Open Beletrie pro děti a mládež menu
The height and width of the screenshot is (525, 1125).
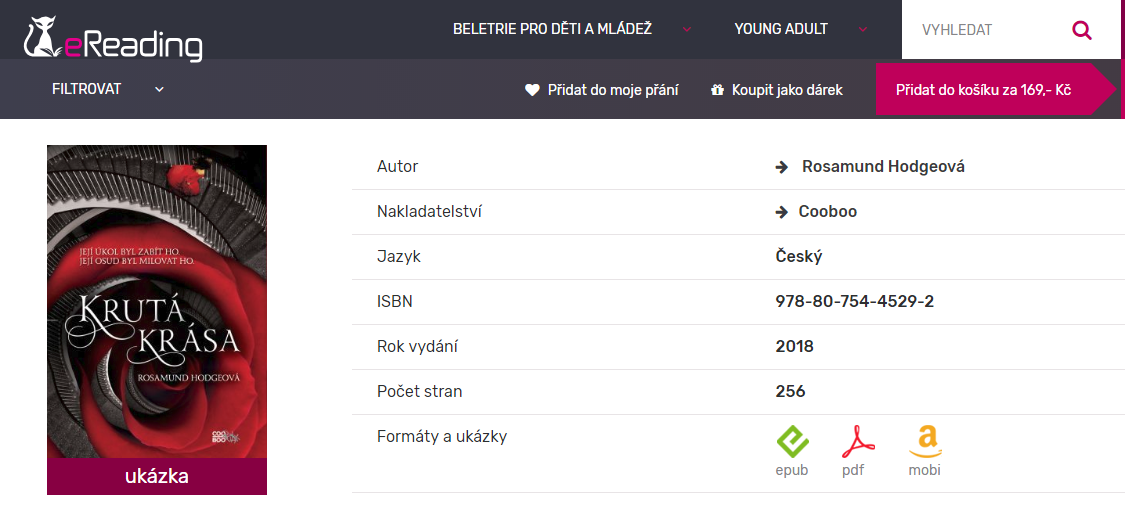tap(552, 29)
